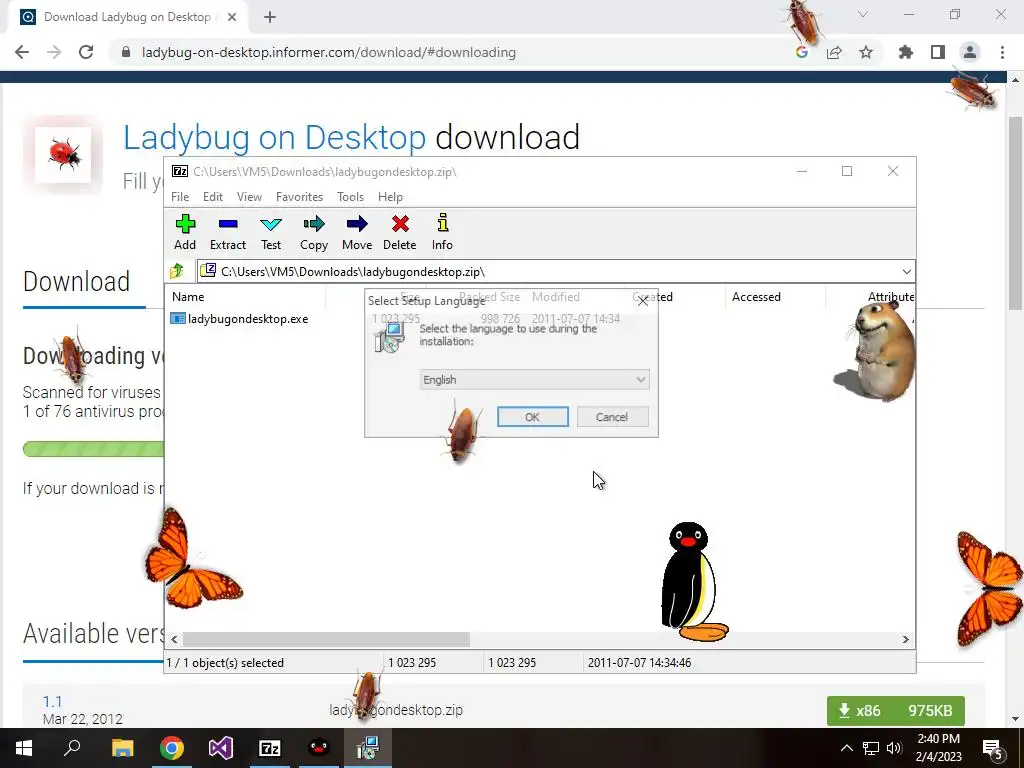Image resolution: width=1024 pixels, height=768 pixels.
Task: Click the green x86 975KB download button
Action: [x=895, y=711]
